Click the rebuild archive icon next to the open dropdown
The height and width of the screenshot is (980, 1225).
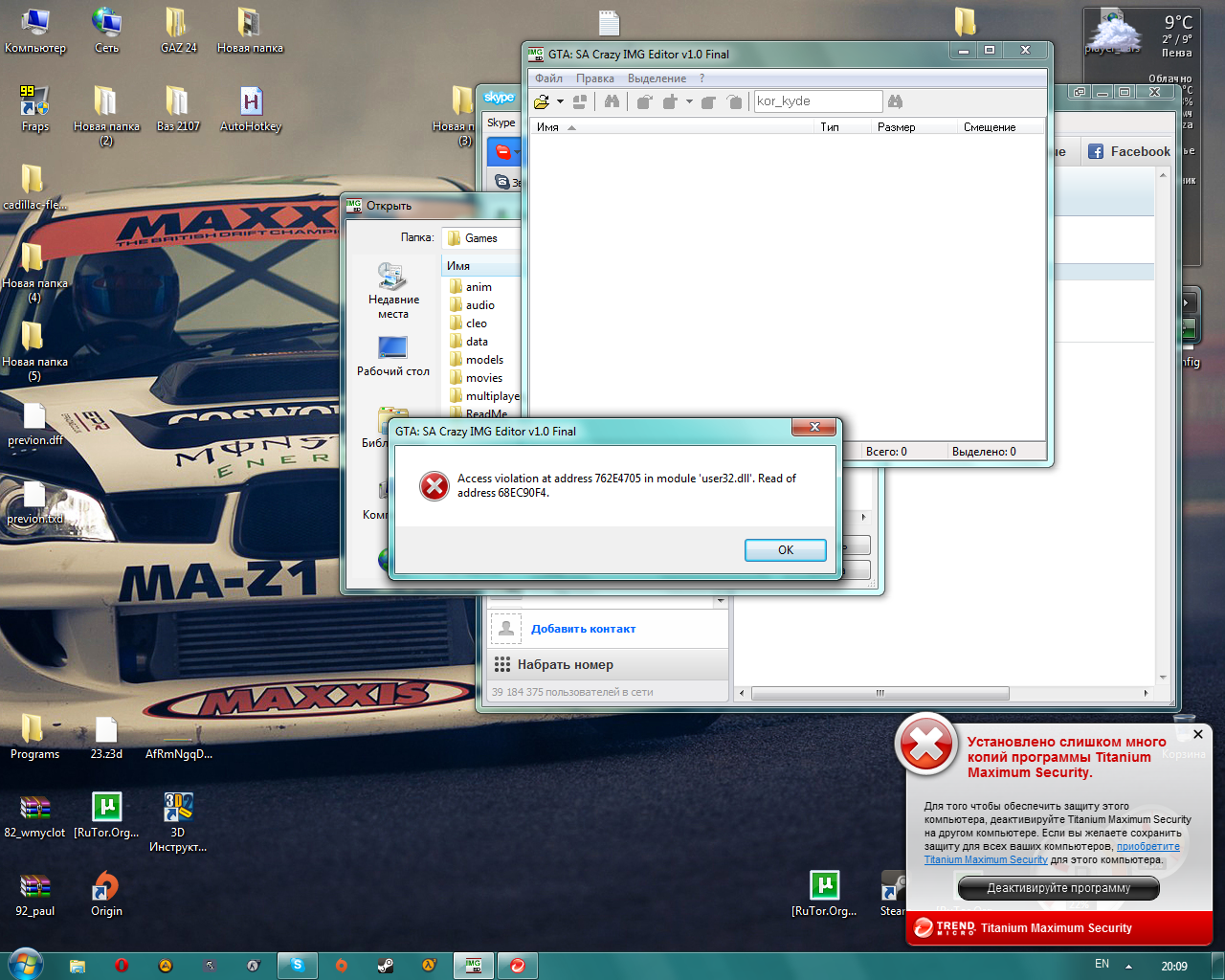click(580, 101)
